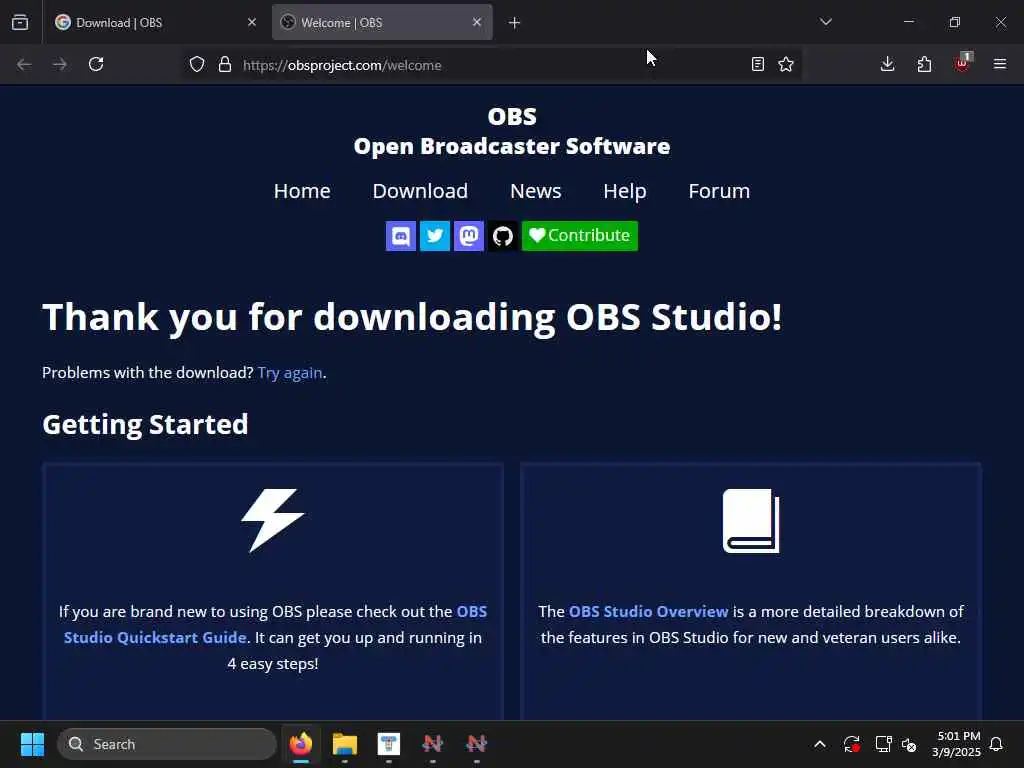1024x768 pixels.
Task: Select the Welcome | OBS tab
Action: (x=382, y=22)
